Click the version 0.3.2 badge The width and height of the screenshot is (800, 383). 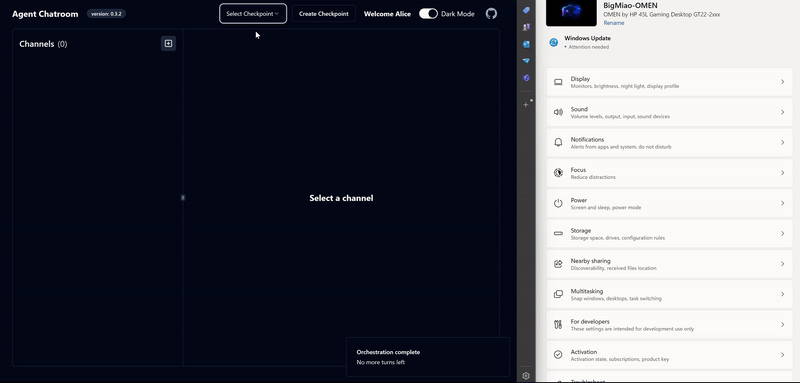click(106, 14)
